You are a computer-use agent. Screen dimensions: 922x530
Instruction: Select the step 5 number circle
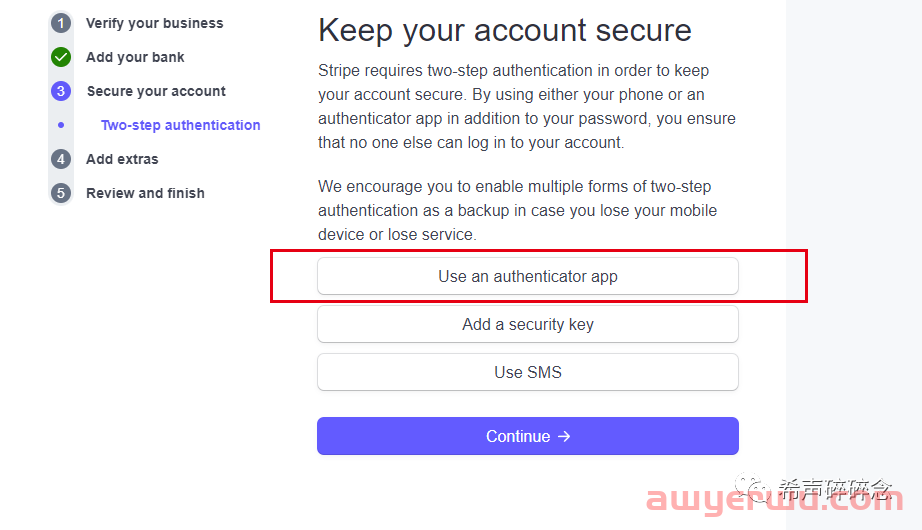[x=61, y=193]
